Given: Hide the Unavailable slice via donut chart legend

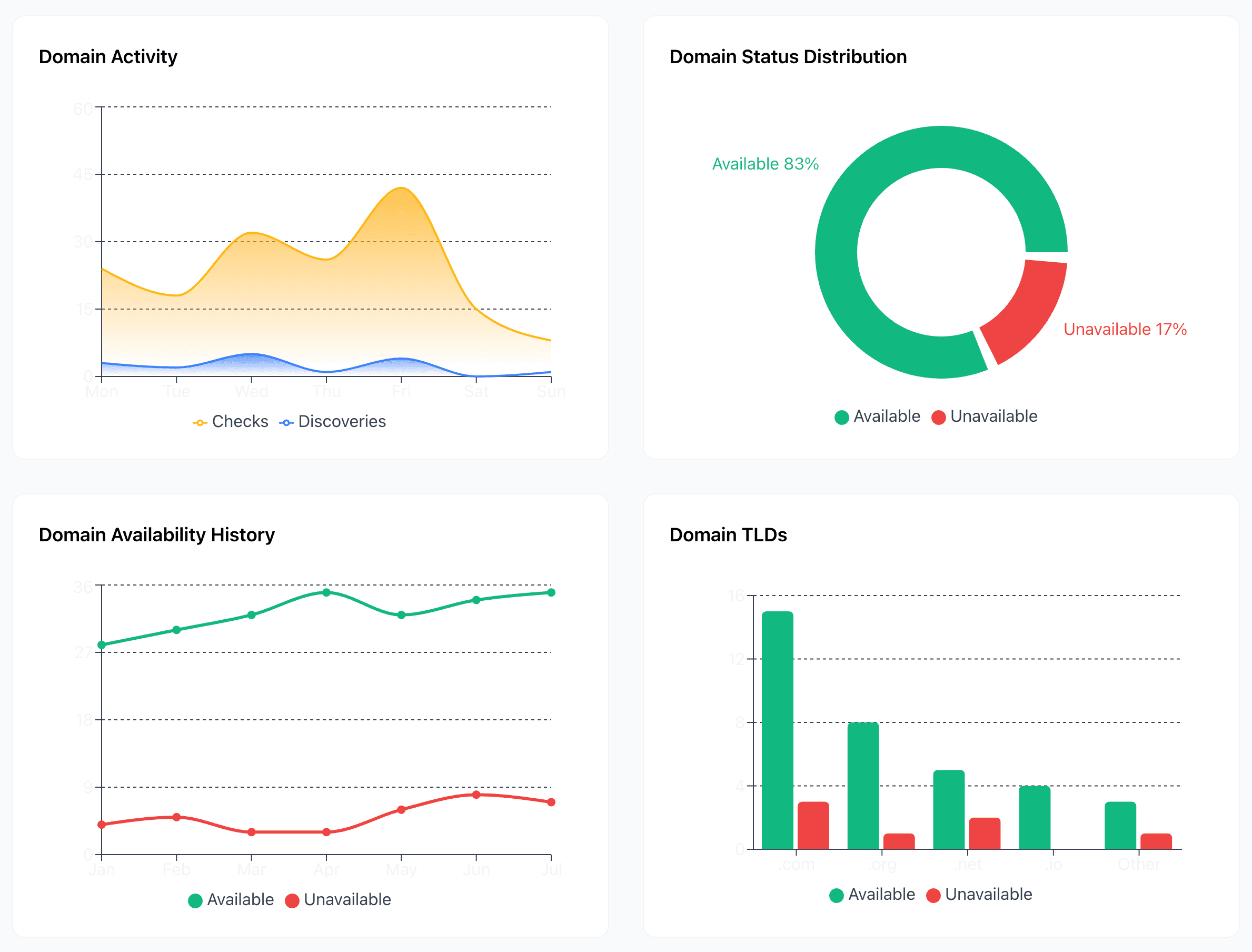Looking at the screenshot, I should pos(994,417).
